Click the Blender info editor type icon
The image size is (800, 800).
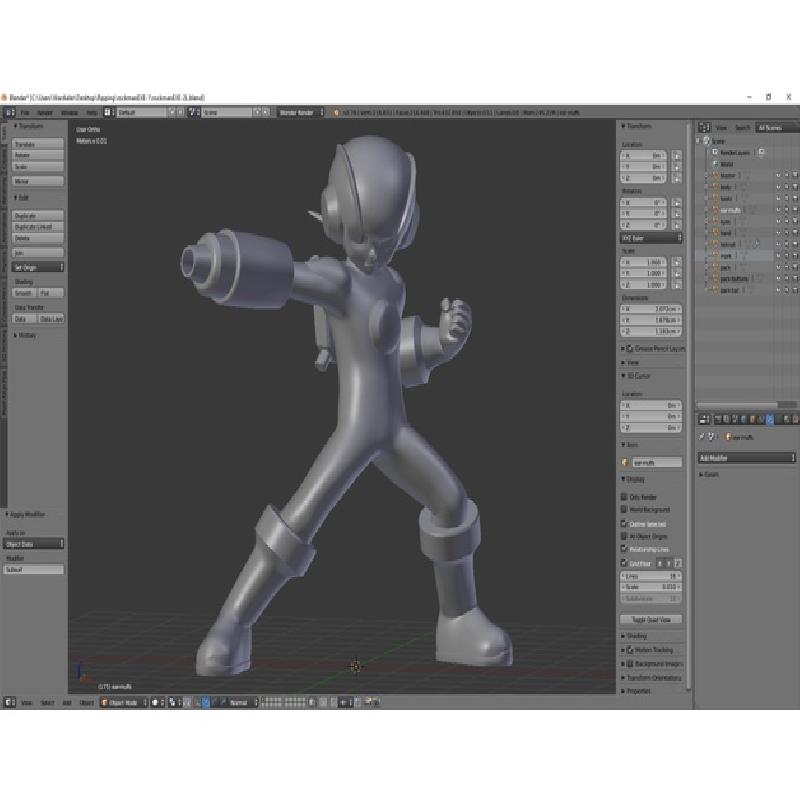[x=8, y=113]
